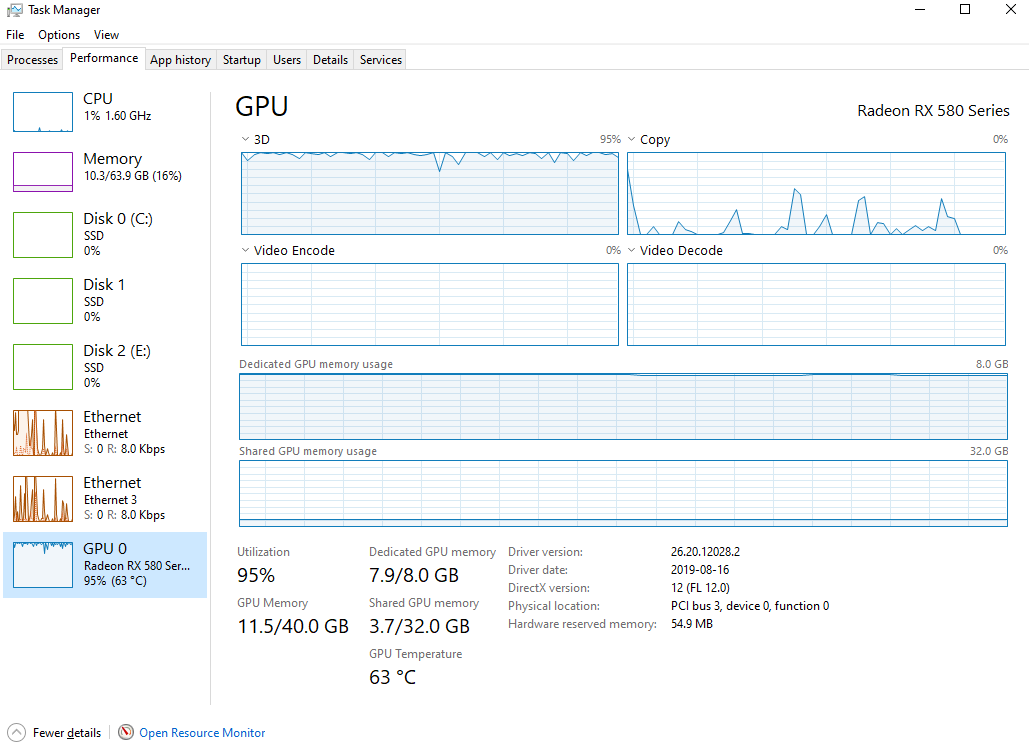
Task: Click the Video Encode usage graph
Action: (x=430, y=304)
